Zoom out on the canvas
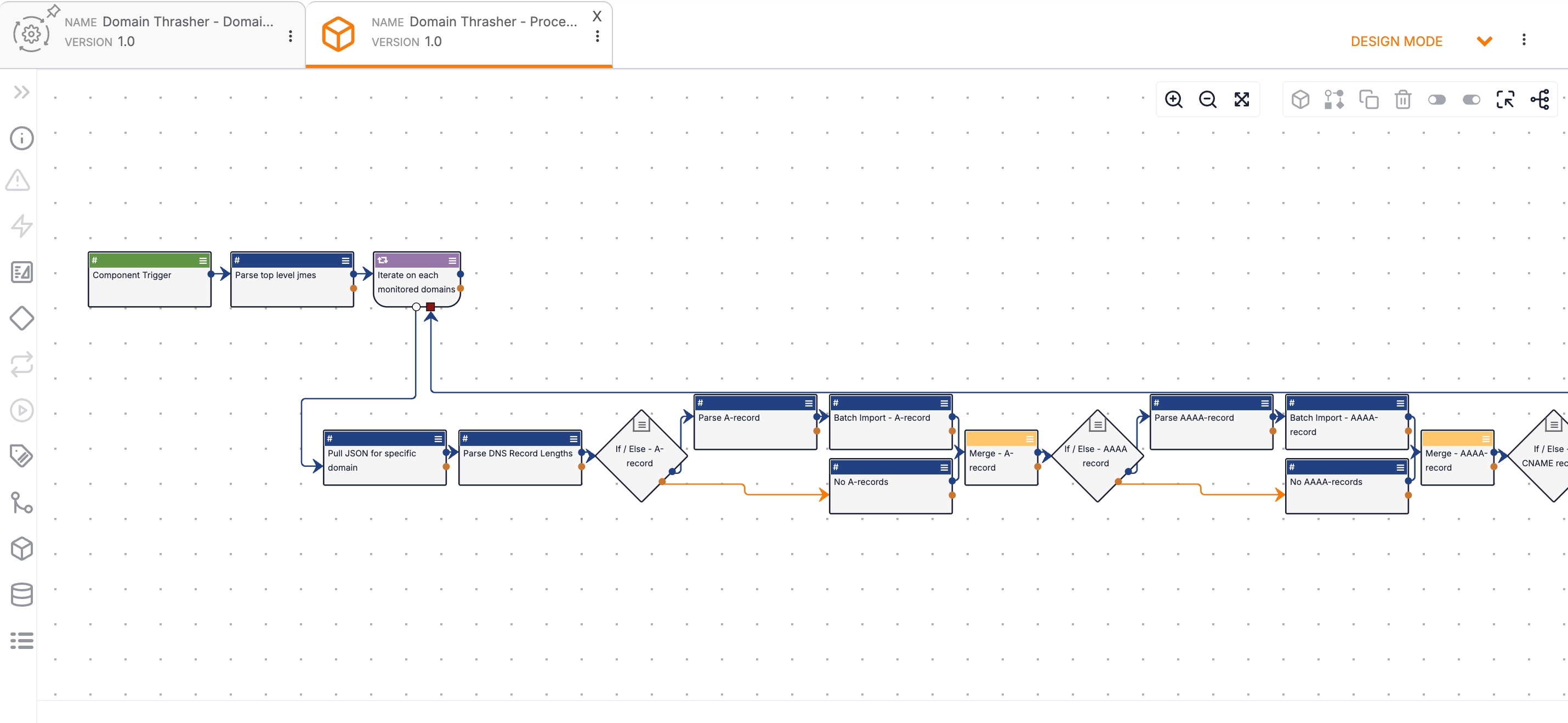 coord(1208,100)
